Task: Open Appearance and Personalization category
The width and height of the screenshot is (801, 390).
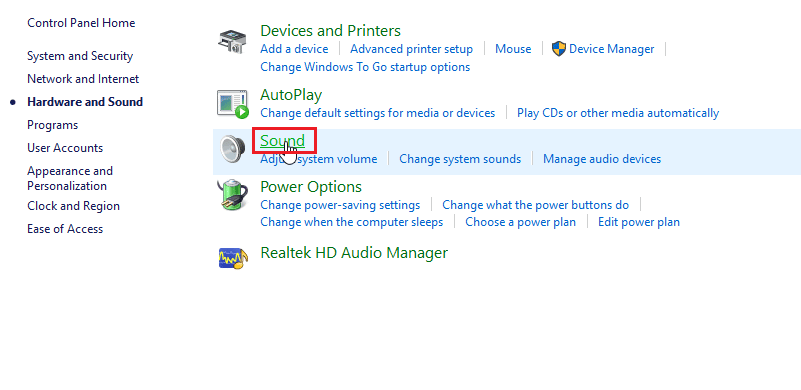Action: (70, 178)
